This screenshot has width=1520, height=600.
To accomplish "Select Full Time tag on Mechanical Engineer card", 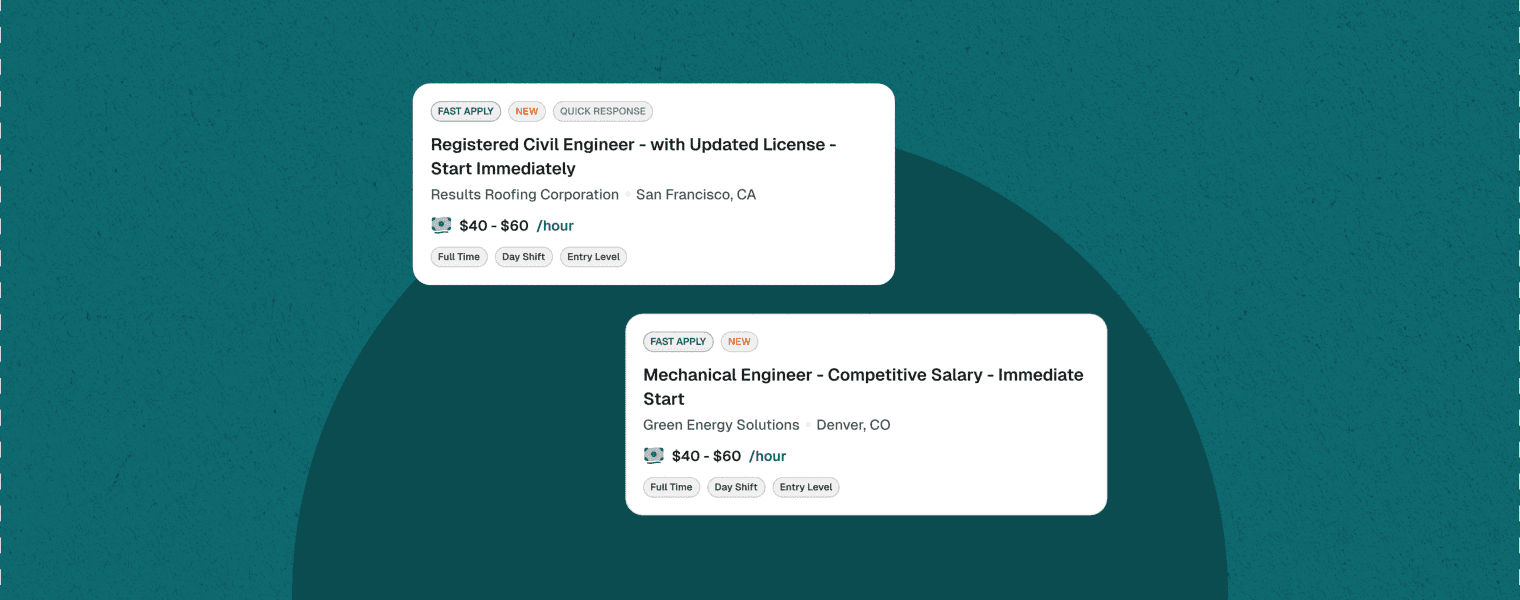I will coord(672,487).
